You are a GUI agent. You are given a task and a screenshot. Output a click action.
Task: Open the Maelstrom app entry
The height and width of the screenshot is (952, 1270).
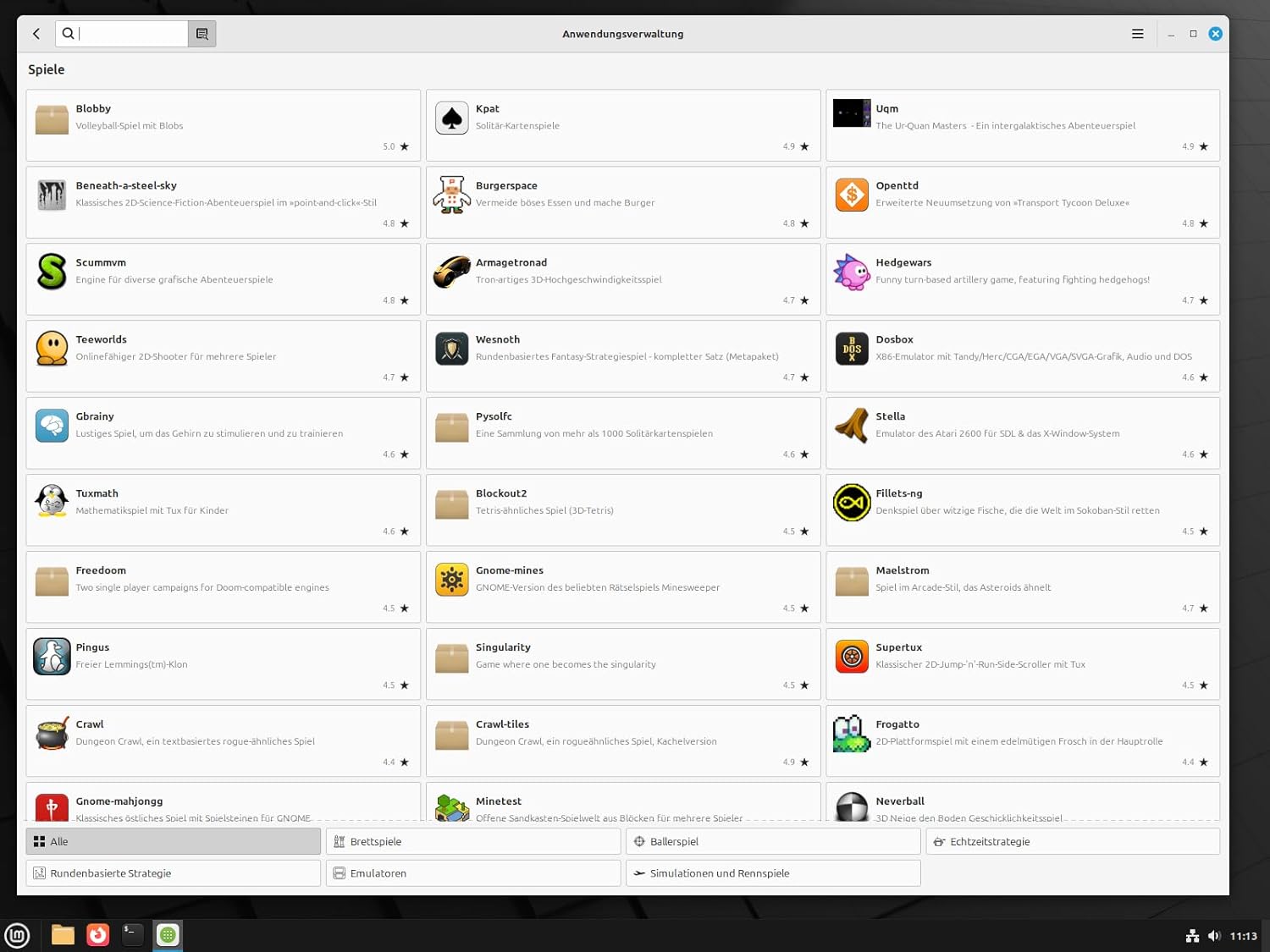pos(1023,587)
